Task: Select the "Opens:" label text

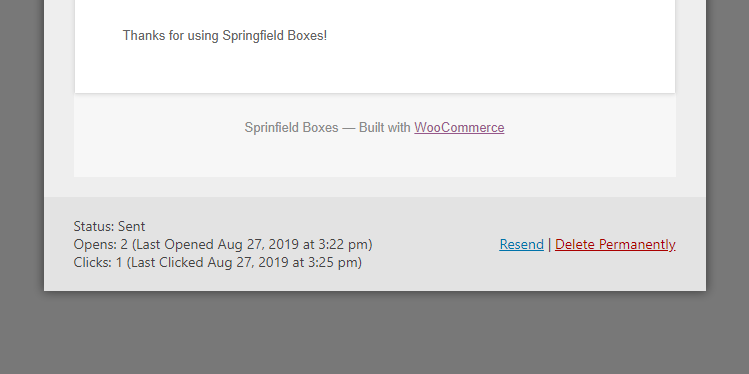Action: tap(95, 244)
